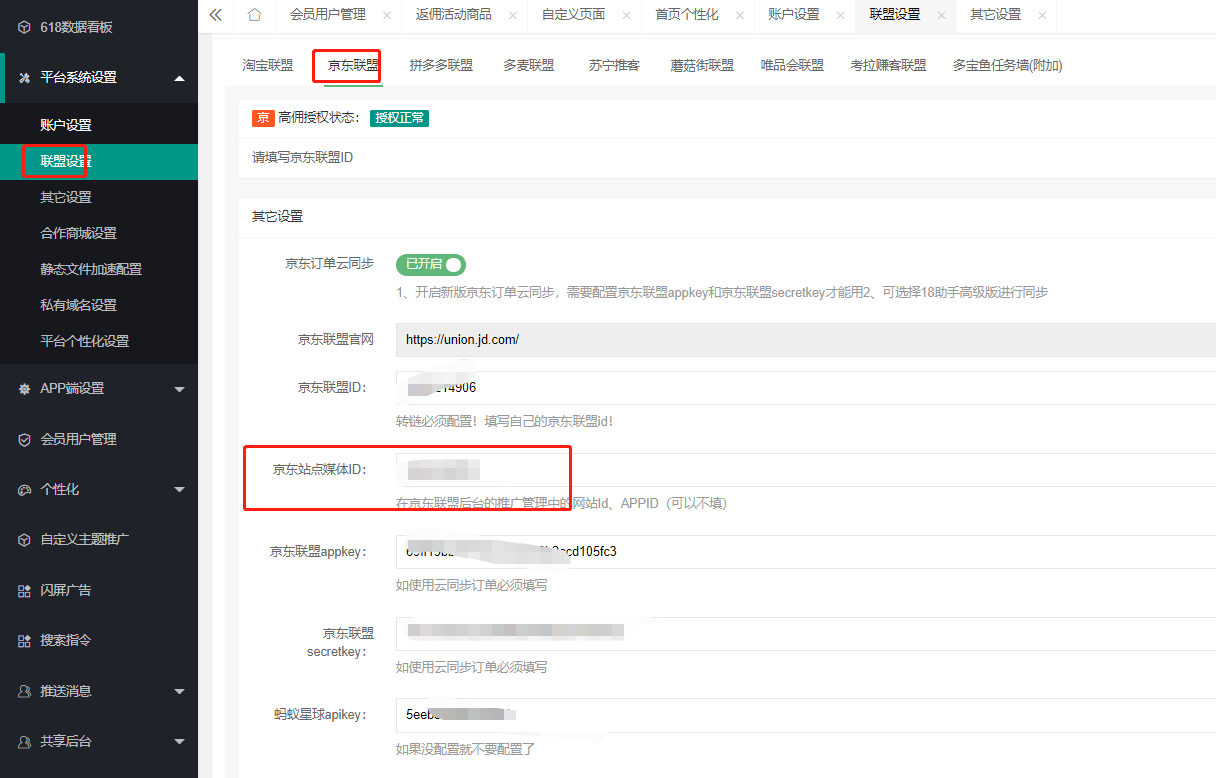
Task: Click the 京东联盟 secretkey input field
Action: pyautogui.click(x=806, y=633)
